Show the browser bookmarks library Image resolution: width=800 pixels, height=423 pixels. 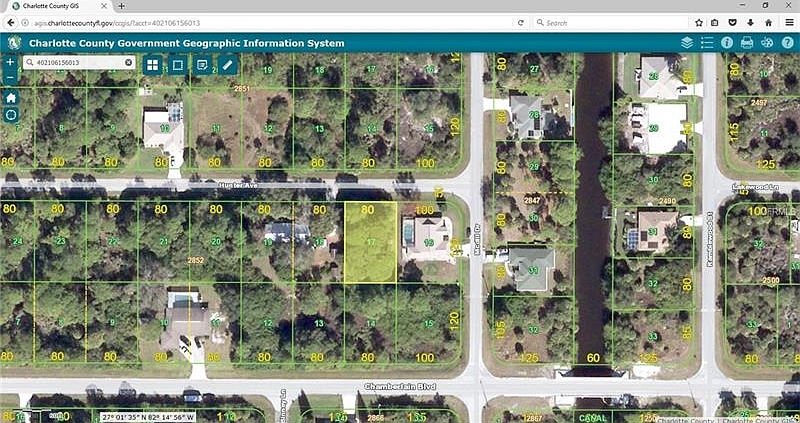pos(715,23)
